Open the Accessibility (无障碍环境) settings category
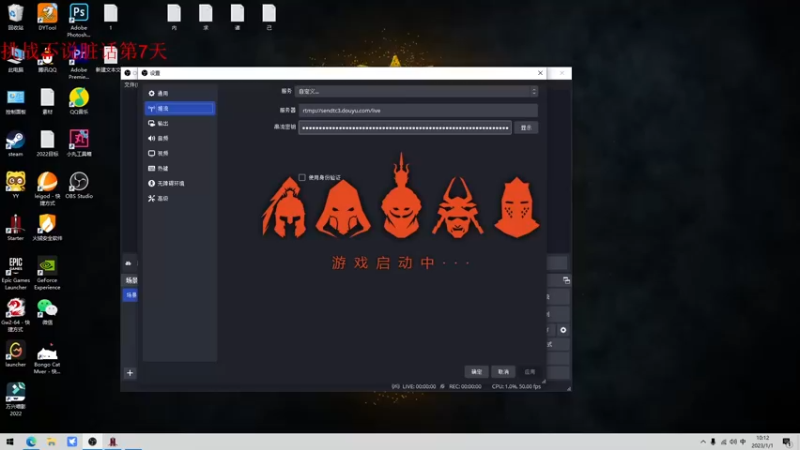 [180, 183]
